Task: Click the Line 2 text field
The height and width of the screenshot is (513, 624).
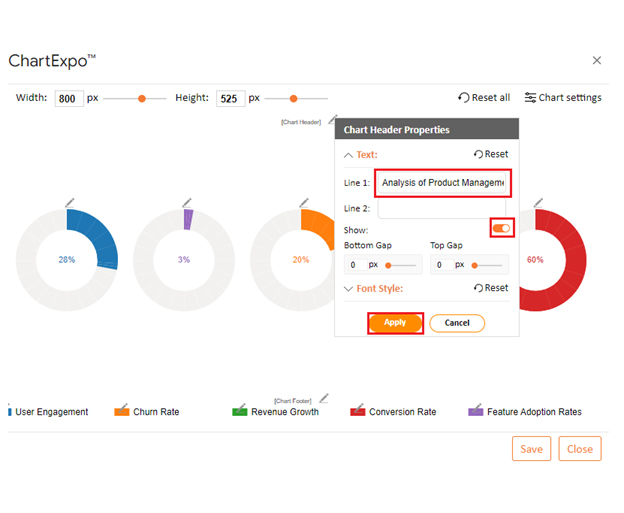Action: (442, 208)
